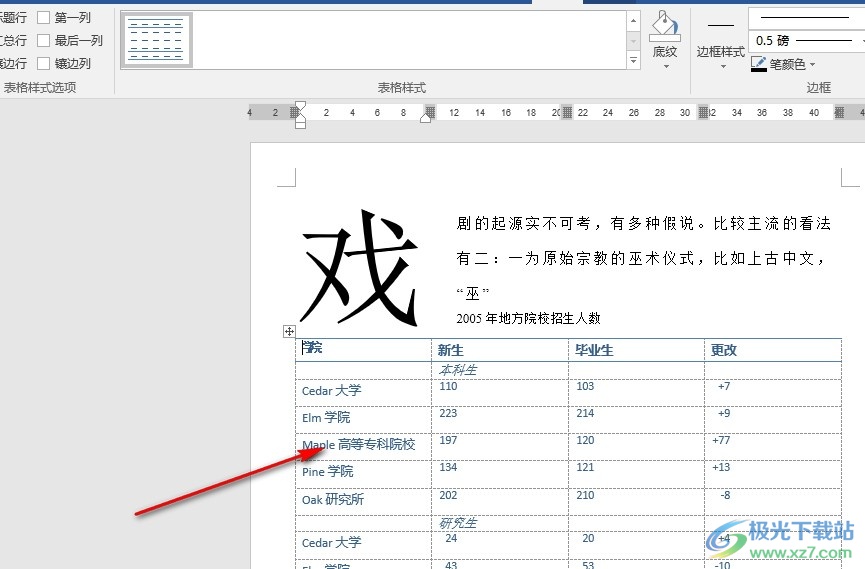Viewport: 865px width, 569px height.
Task: Click the +13 change cell
Action: (773, 475)
